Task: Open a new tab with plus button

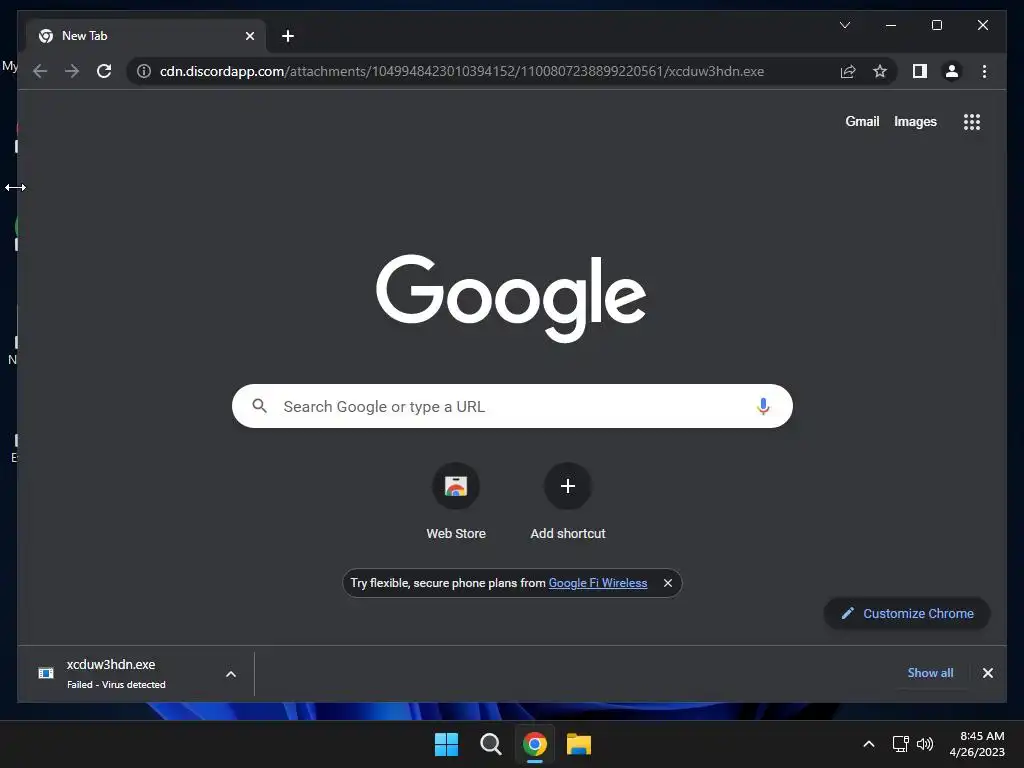Action: click(287, 36)
